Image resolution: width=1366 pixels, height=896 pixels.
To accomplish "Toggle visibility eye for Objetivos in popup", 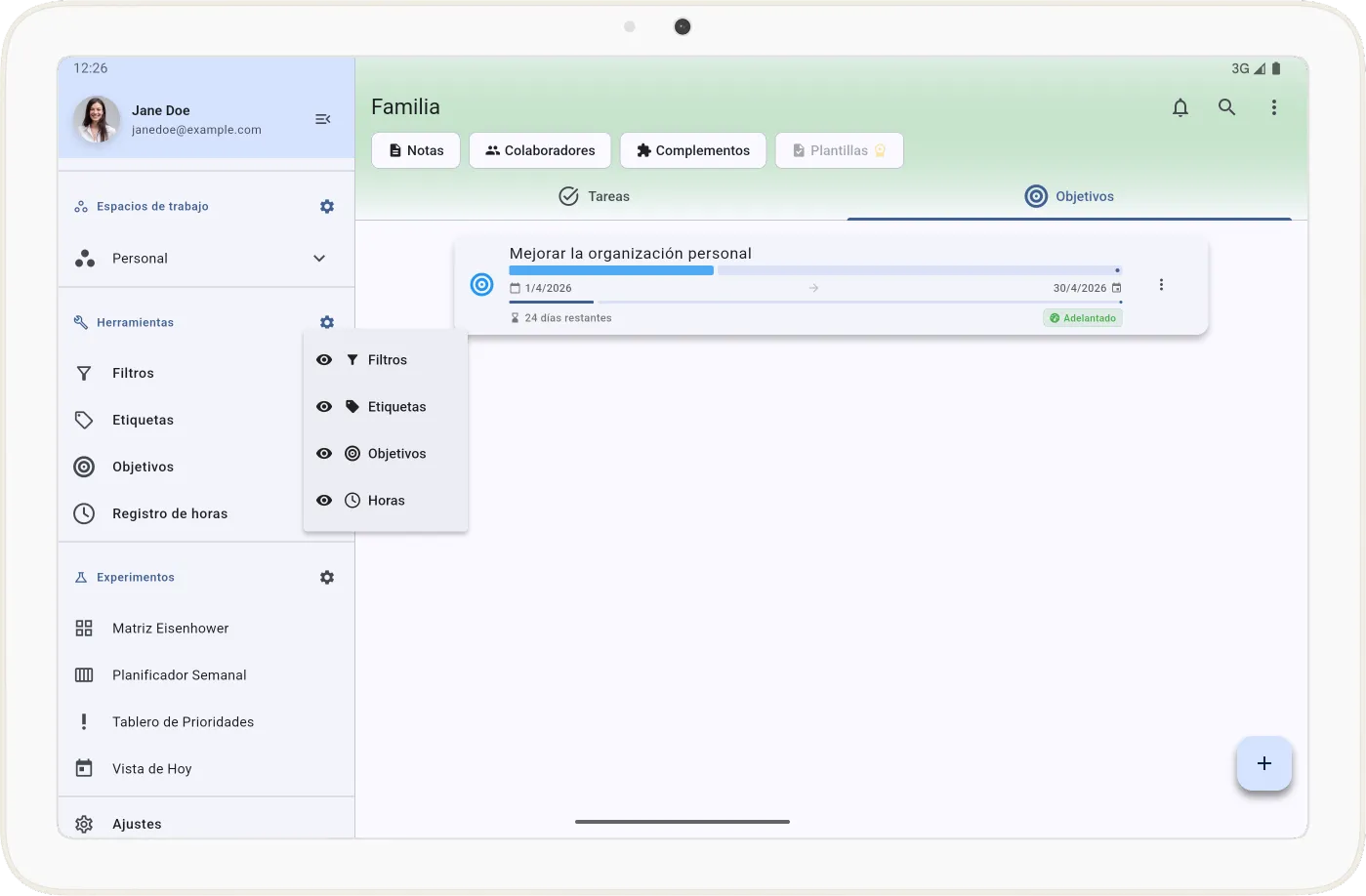I will [x=324, y=454].
